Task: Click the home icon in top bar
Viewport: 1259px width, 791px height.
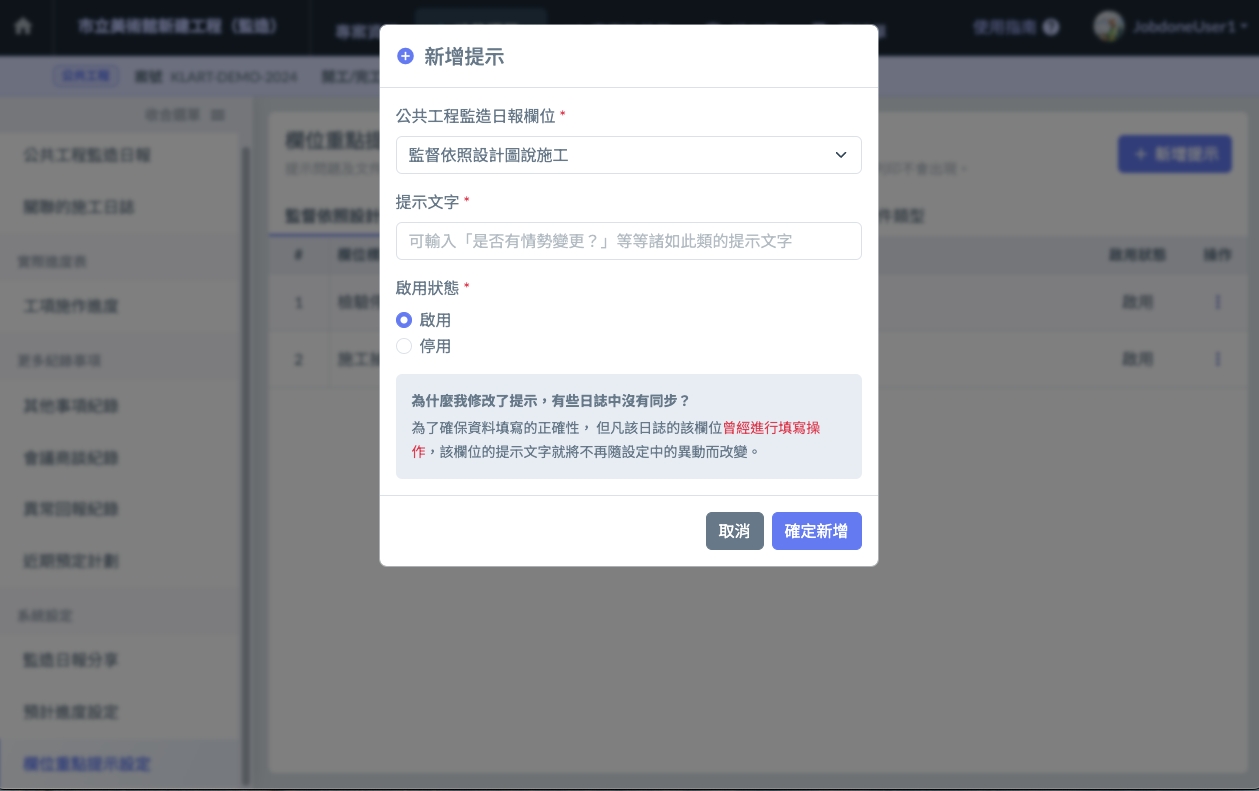Action: coord(22,27)
